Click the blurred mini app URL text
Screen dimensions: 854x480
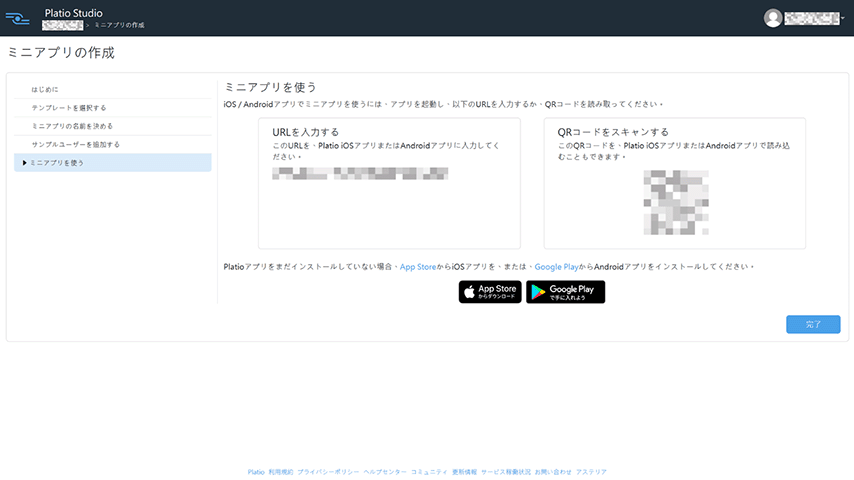coord(360,174)
